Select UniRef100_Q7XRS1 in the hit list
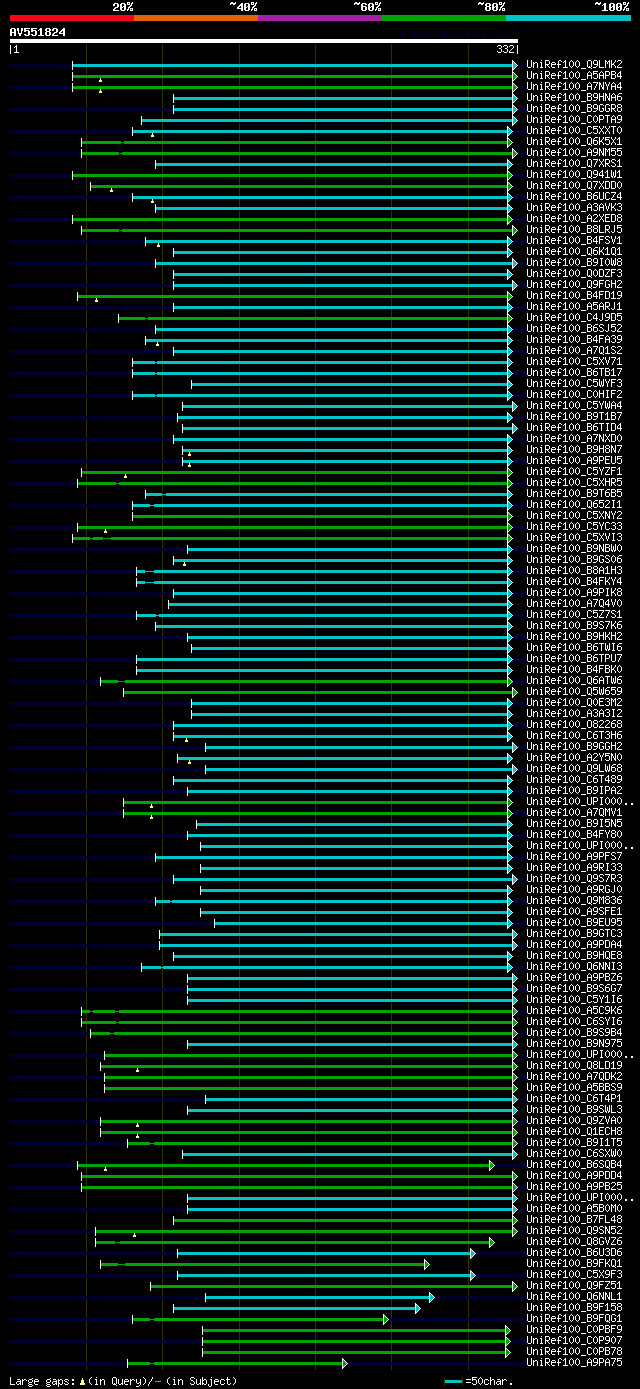This screenshot has height=1389, width=640. tap(574, 163)
